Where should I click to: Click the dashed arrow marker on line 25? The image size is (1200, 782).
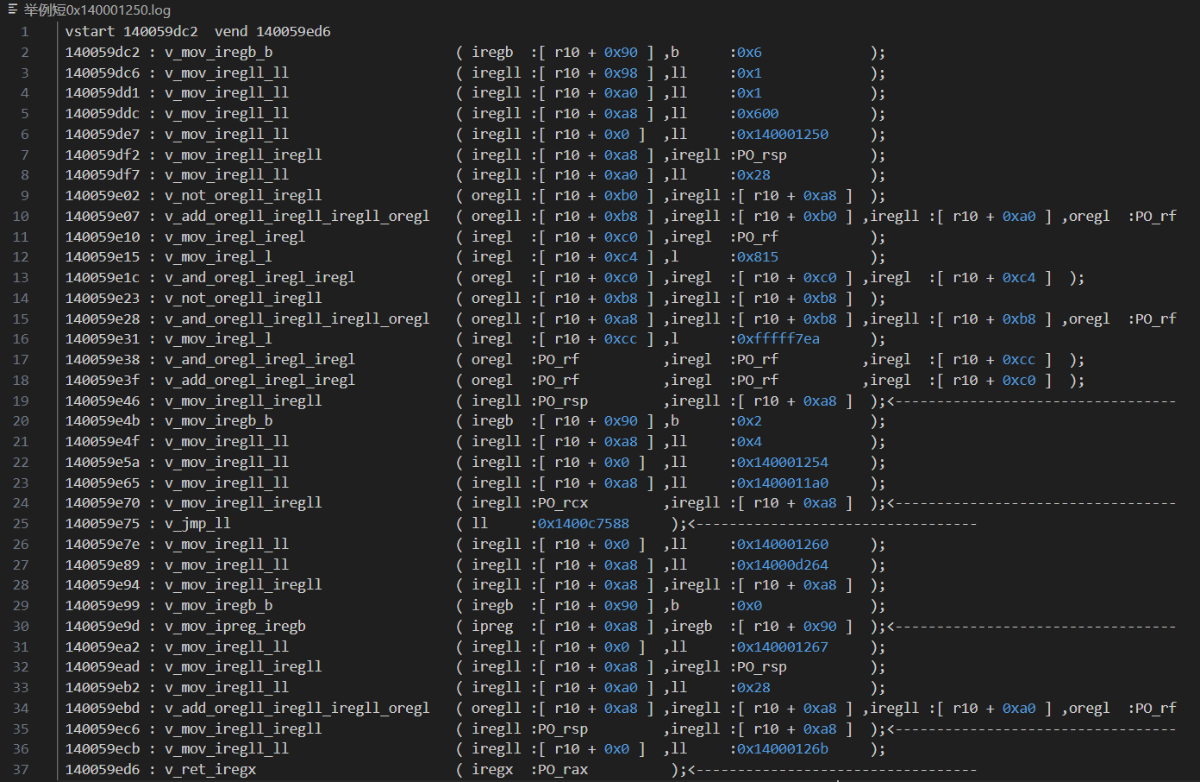coord(830,523)
